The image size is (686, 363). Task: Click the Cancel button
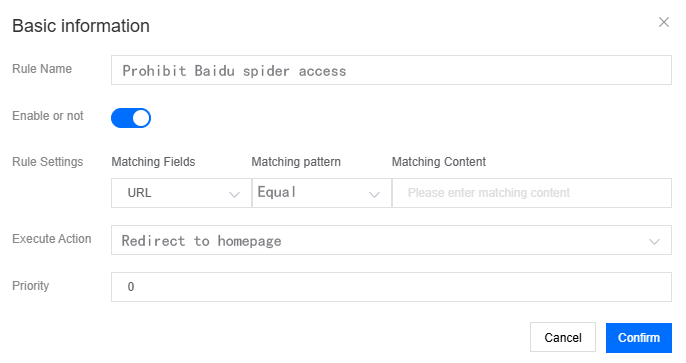[563, 338]
